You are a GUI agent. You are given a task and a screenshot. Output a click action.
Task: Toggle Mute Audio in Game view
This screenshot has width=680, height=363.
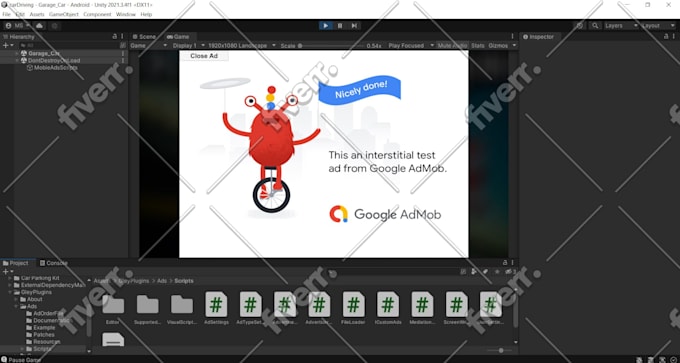452,46
